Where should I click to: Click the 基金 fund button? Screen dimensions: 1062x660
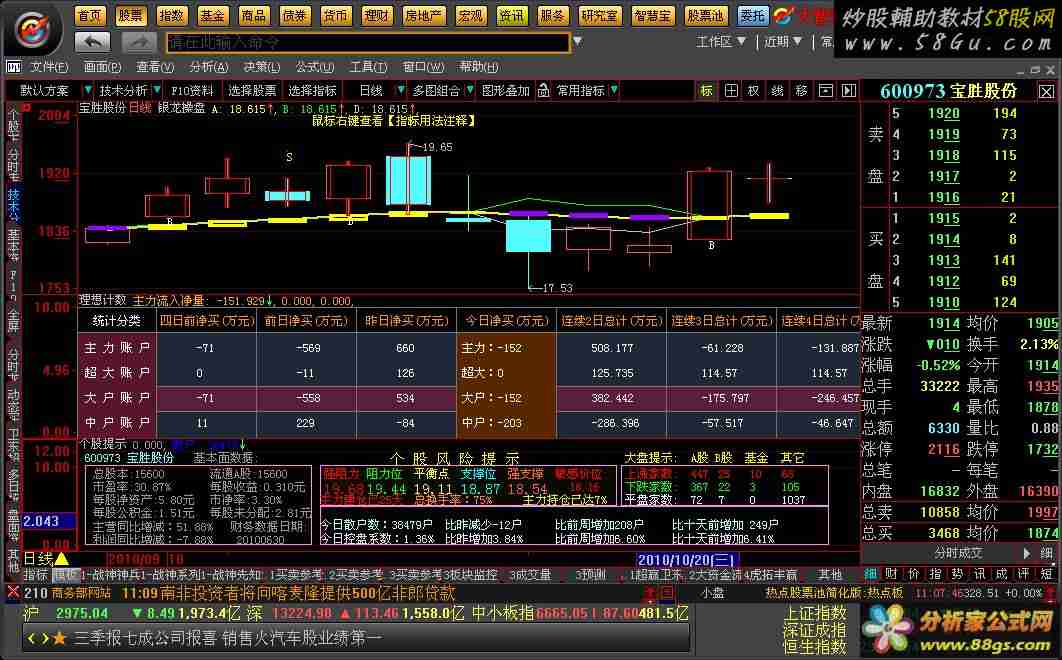212,15
